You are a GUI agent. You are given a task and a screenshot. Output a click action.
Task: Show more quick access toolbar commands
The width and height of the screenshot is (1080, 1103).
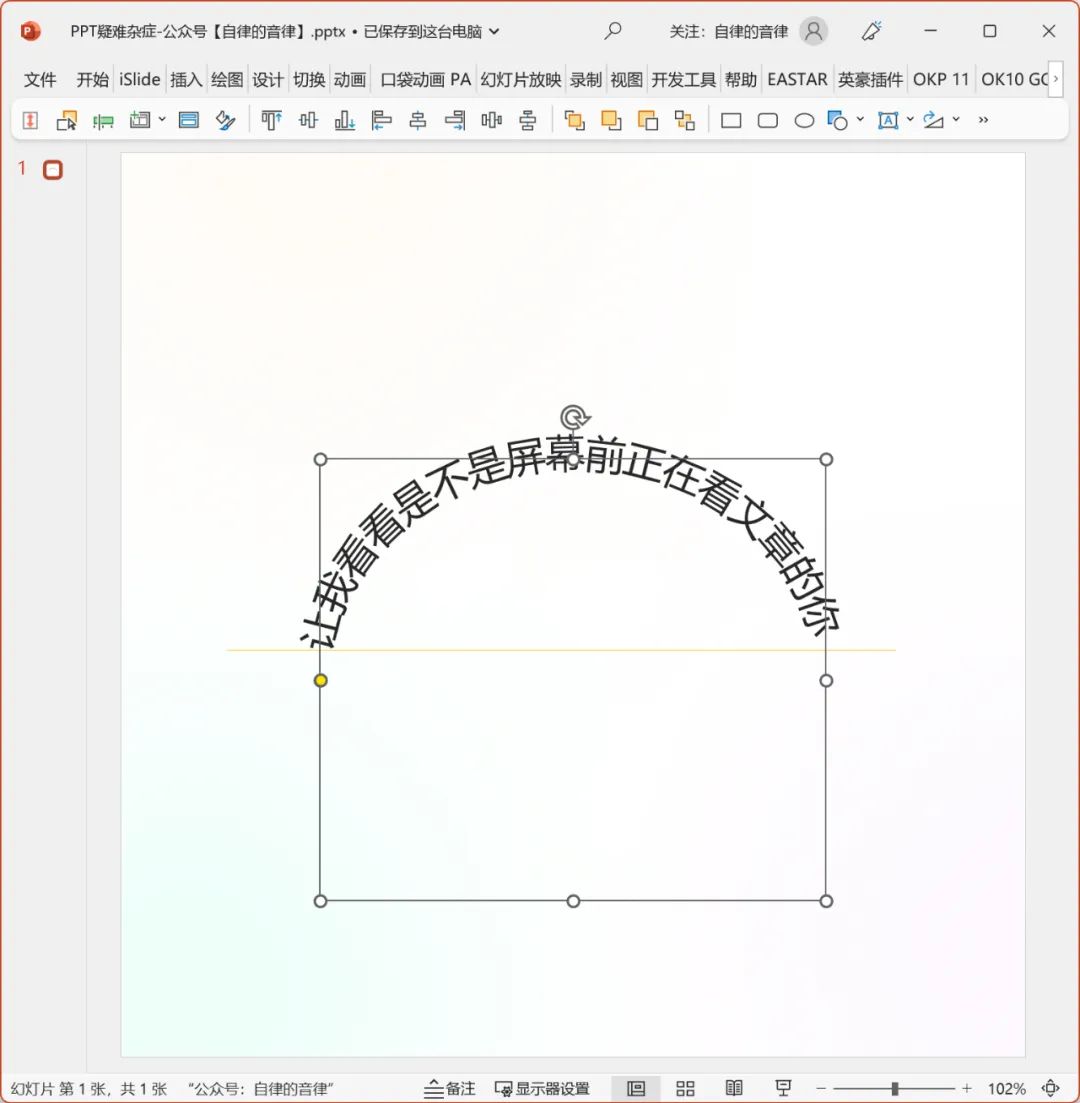point(984,120)
